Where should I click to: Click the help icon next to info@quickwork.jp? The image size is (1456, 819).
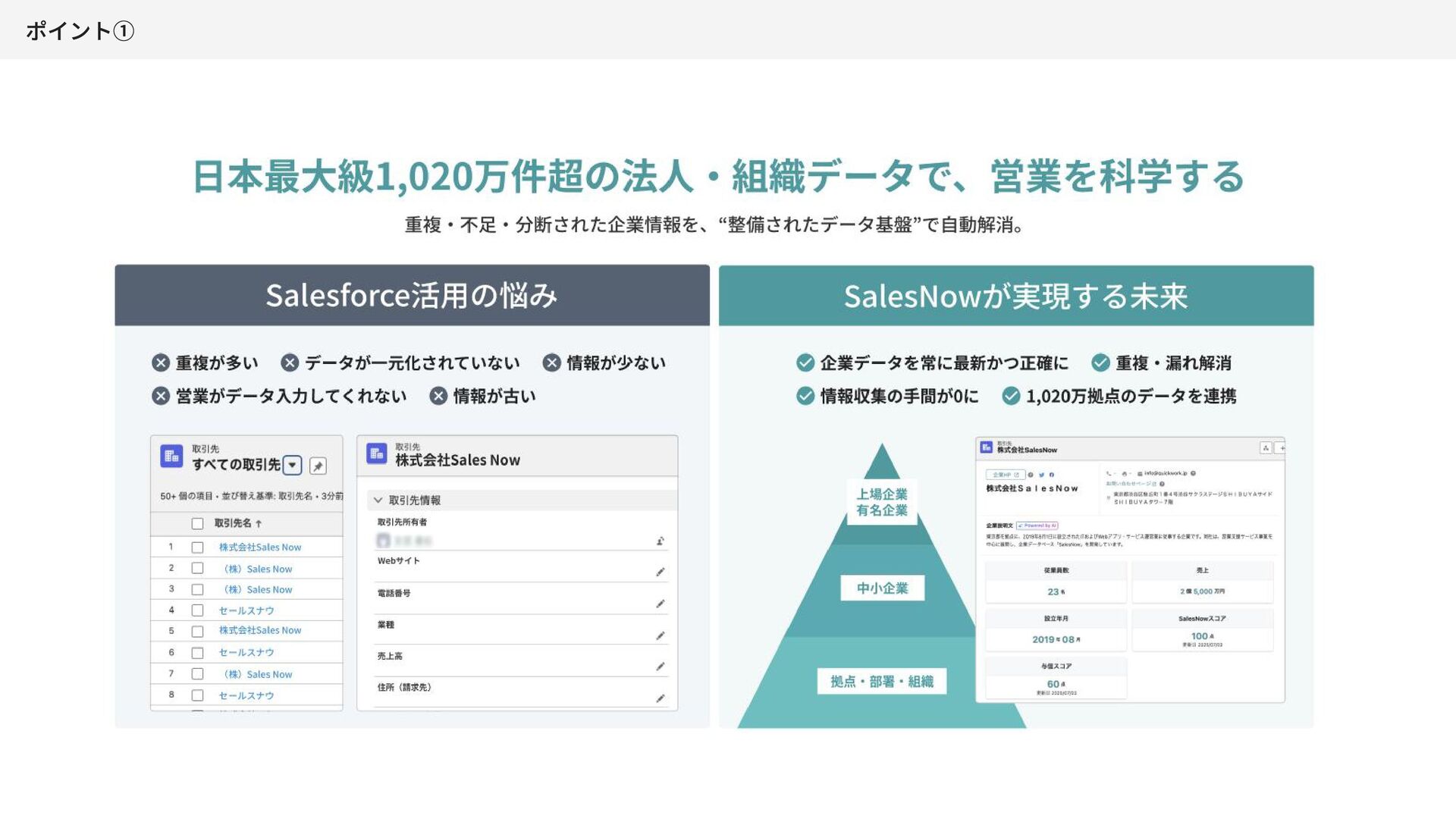(x=1193, y=473)
